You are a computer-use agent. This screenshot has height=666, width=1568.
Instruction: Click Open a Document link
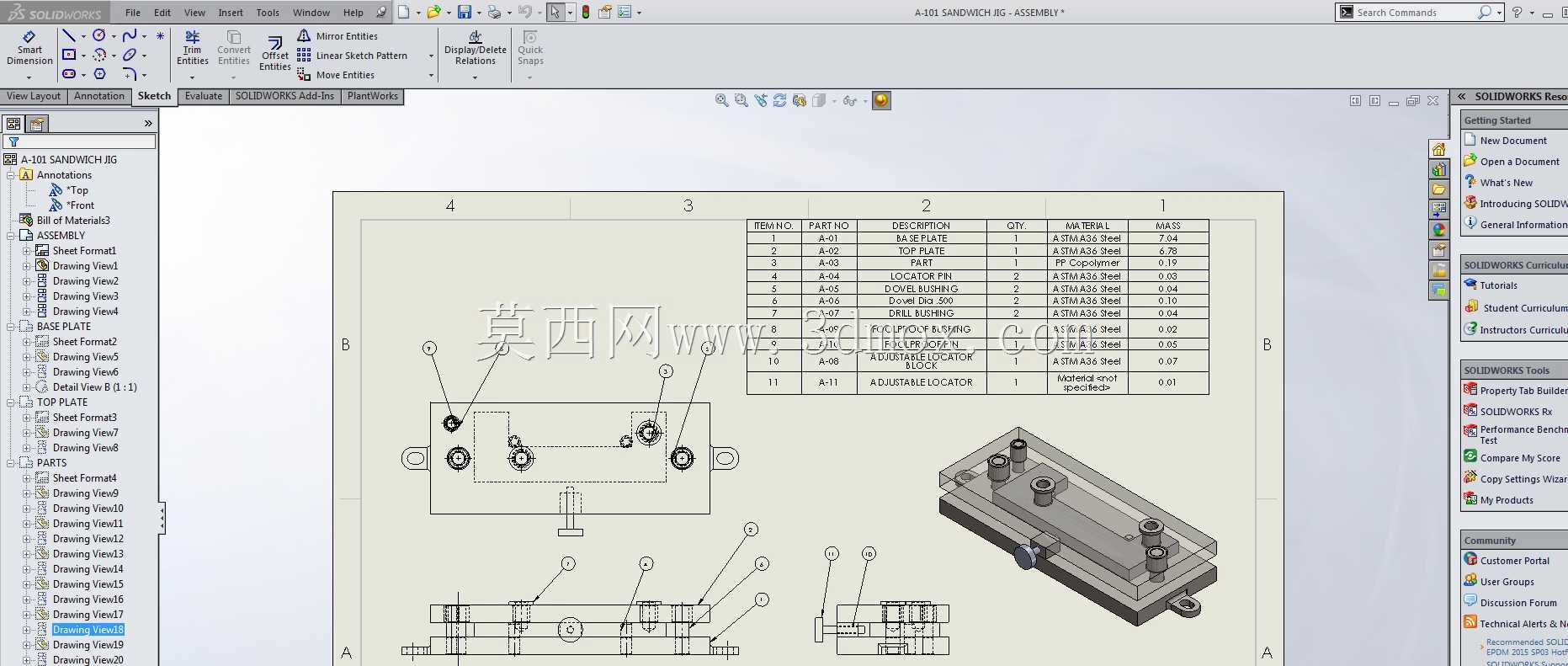click(x=1519, y=162)
